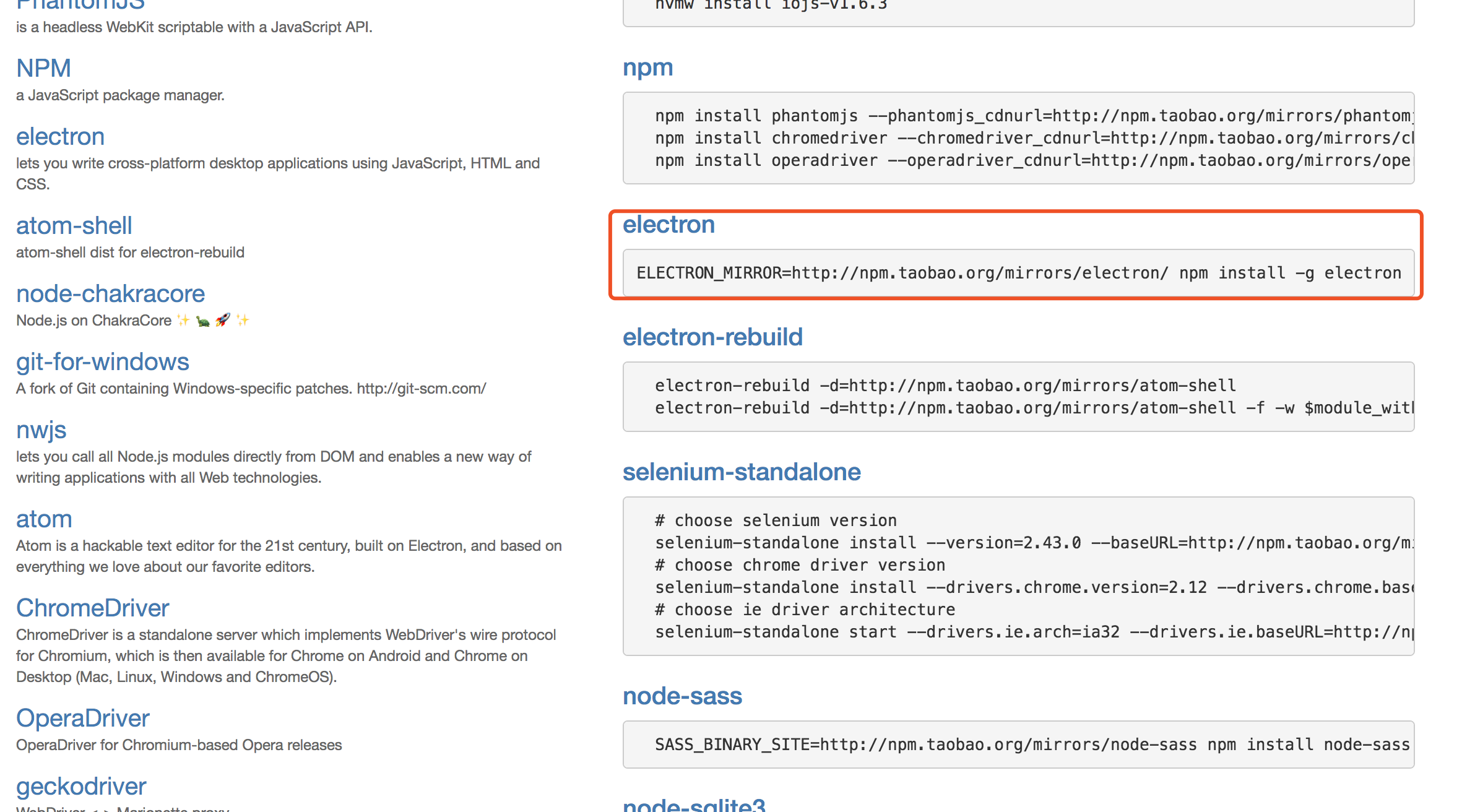
Task: Click the nwjs Node.js modules description
Action: (274, 467)
